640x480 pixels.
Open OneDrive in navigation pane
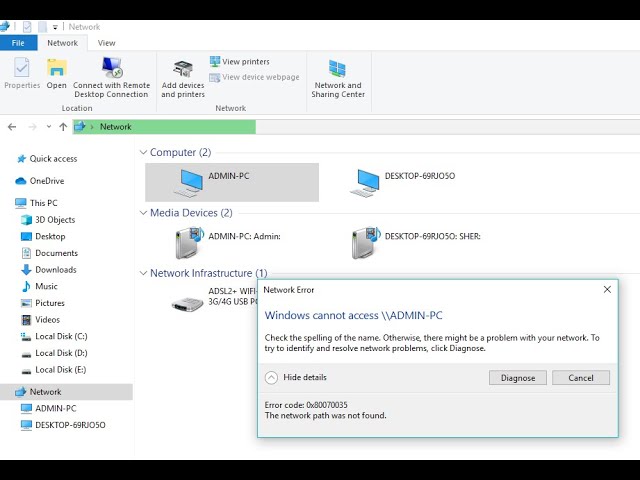tap(40, 181)
